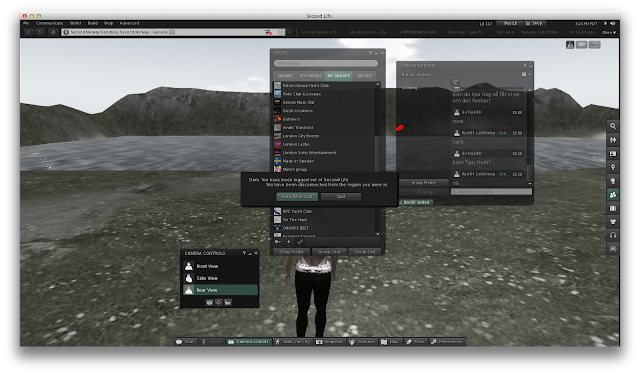
Task: Click Group Profile button in People panel
Action: 291,252
